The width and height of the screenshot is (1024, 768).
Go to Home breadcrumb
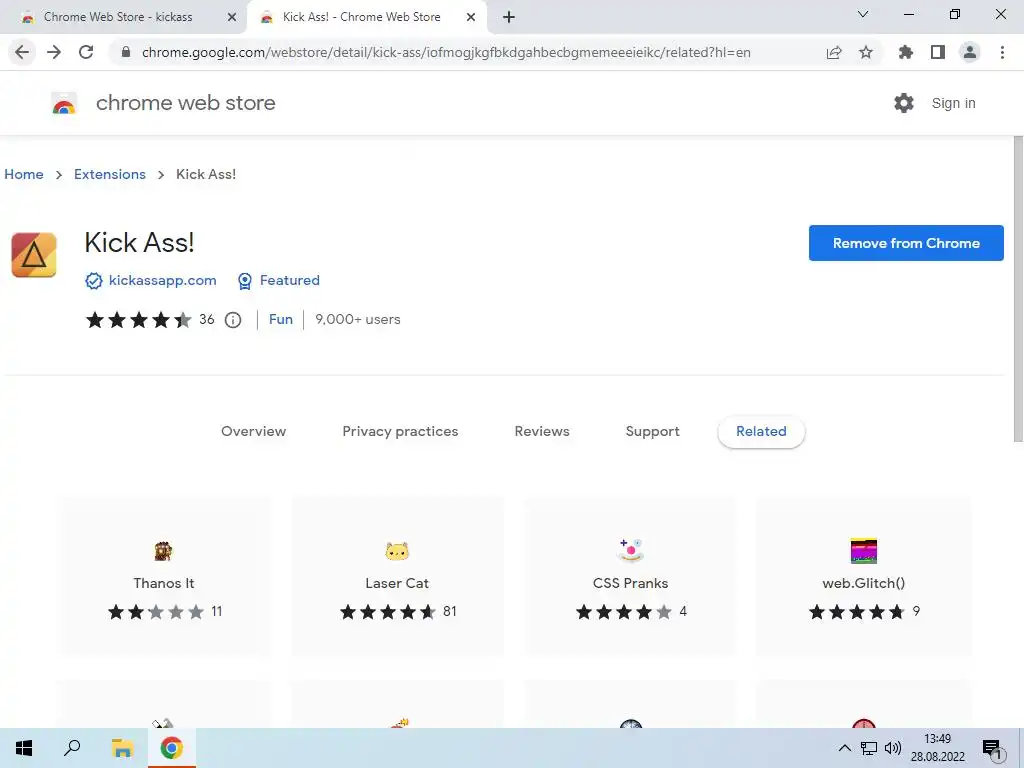24,174
